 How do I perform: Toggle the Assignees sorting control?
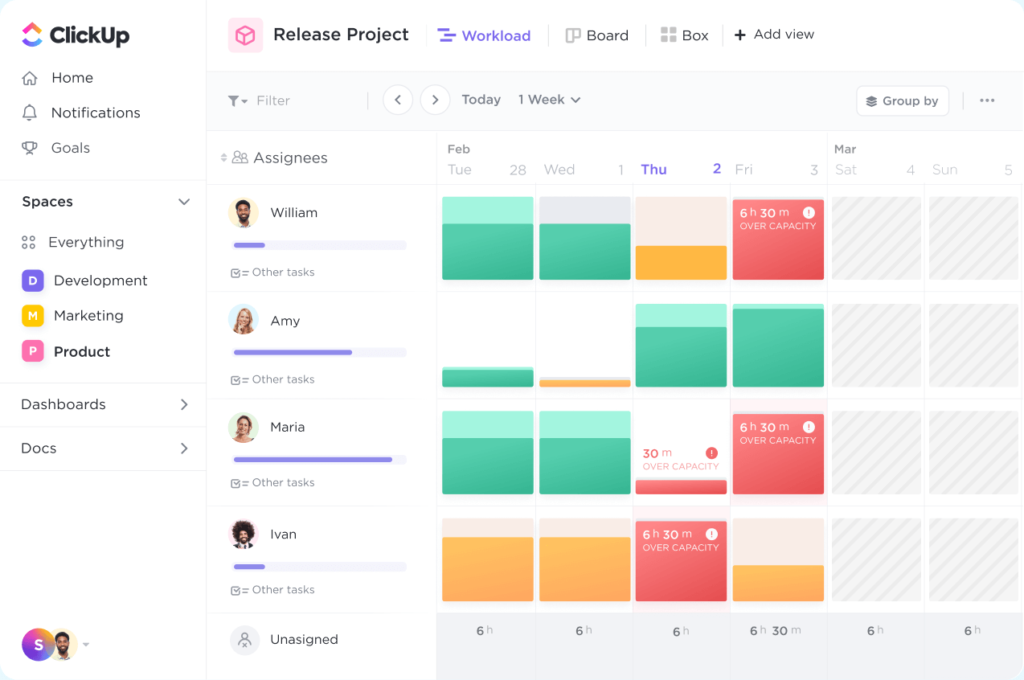[x=222, y=157]
